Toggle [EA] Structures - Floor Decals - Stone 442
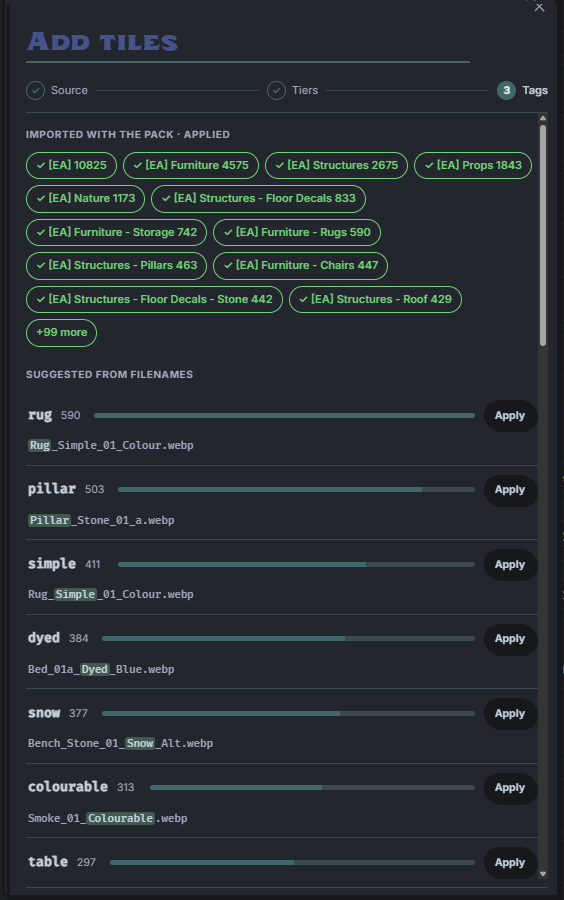The width and height of the screenshot is (564, 900). pyautogui.click(x=154, y=300)
